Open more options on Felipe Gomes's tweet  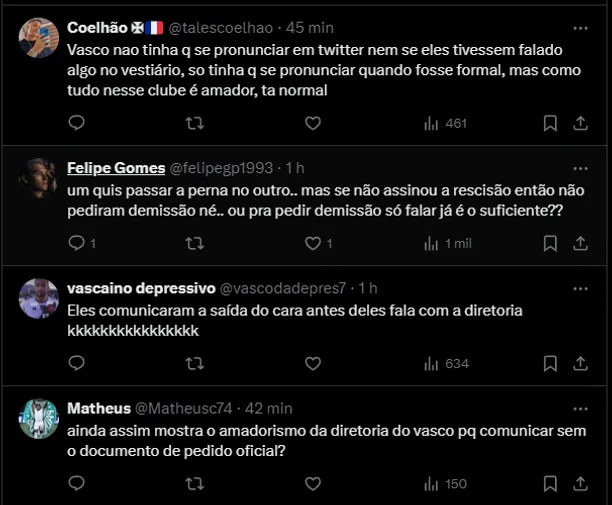coord(580,167)
